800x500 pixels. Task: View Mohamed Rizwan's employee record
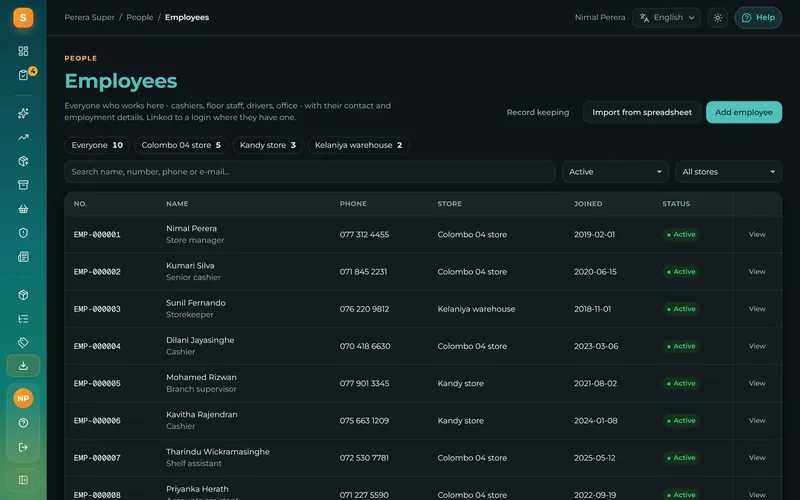757,384
